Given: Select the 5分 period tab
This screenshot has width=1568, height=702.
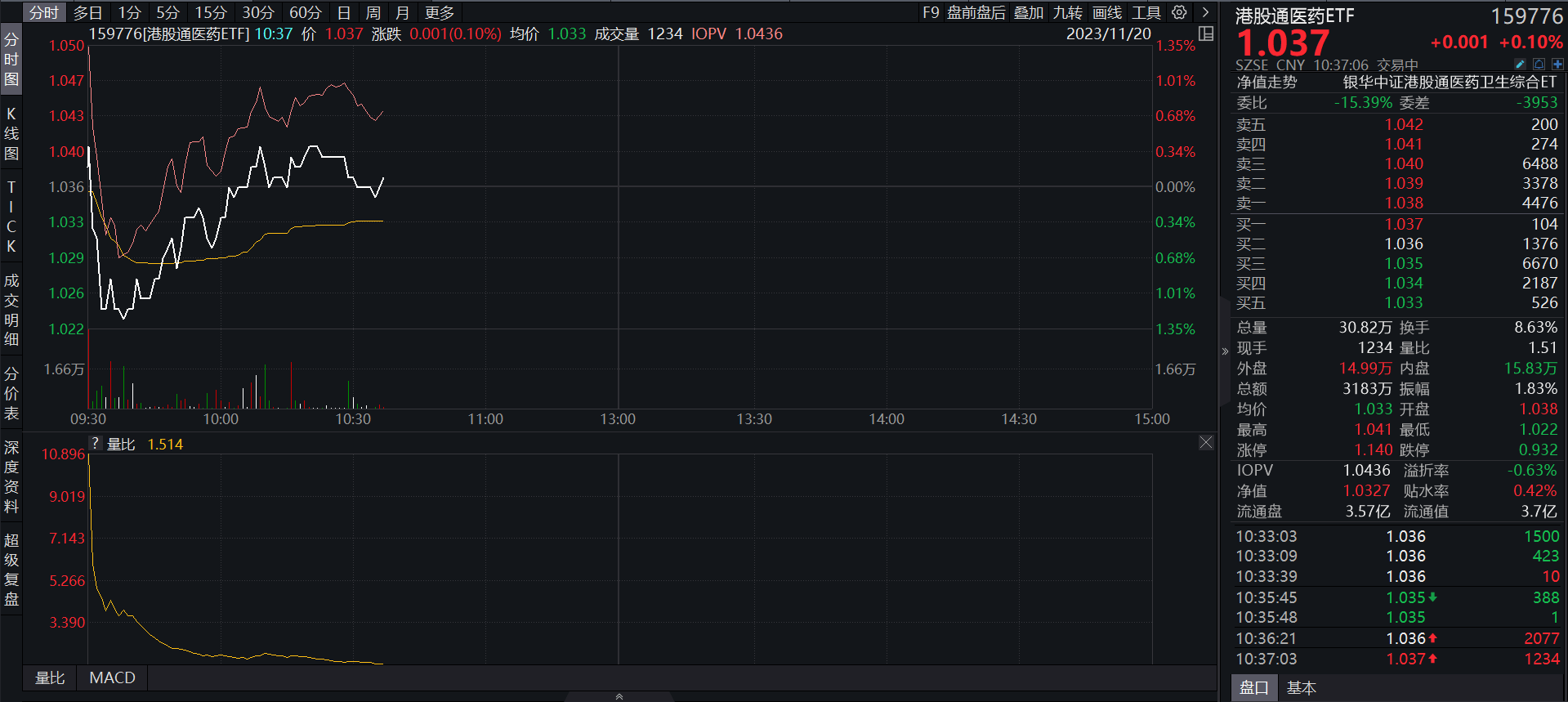Looking at the screenshot, I should pyautogui.click(x=168, y=12).
